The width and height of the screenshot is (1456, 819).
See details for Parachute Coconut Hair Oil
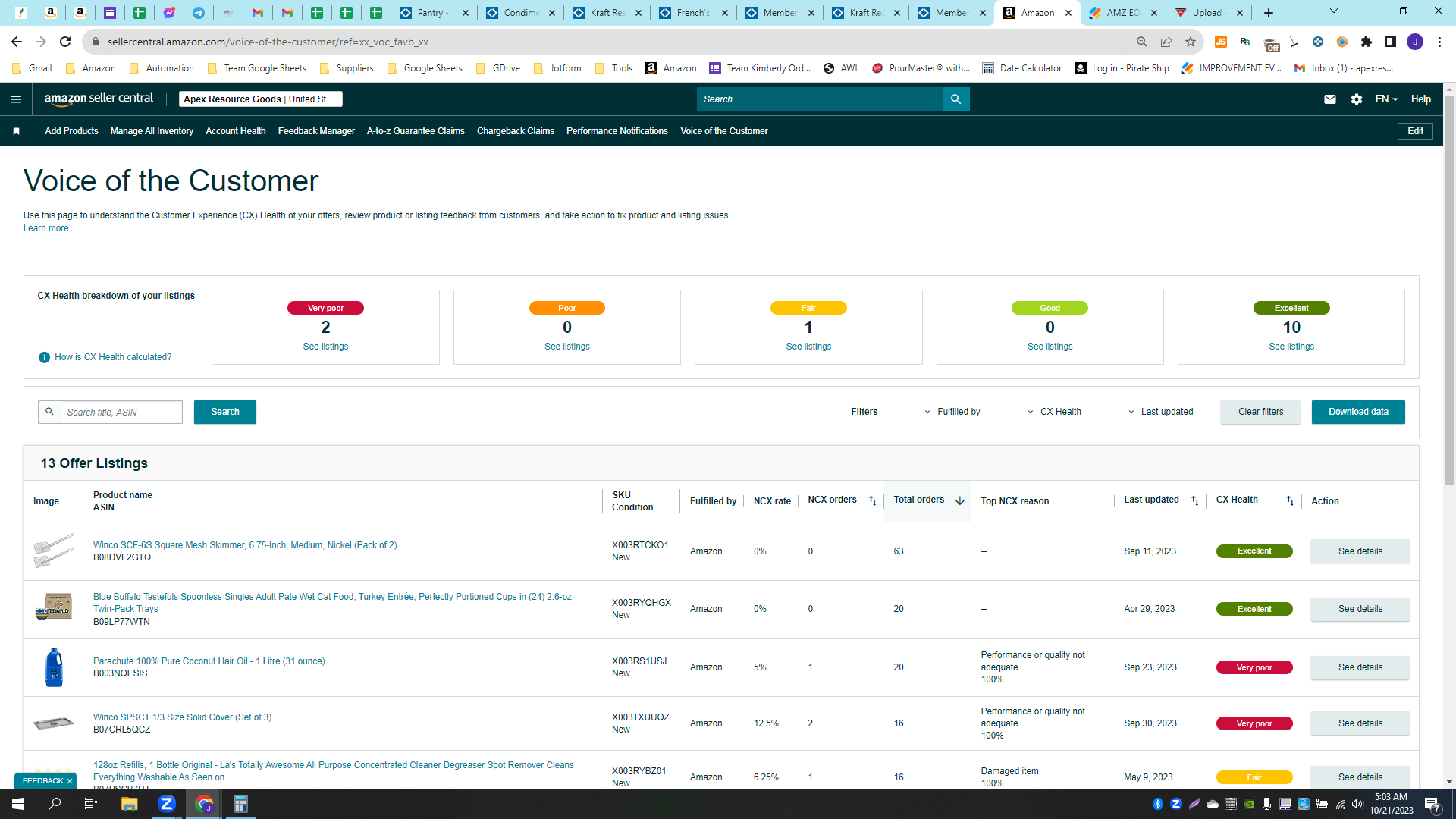tap(1360, 667)
